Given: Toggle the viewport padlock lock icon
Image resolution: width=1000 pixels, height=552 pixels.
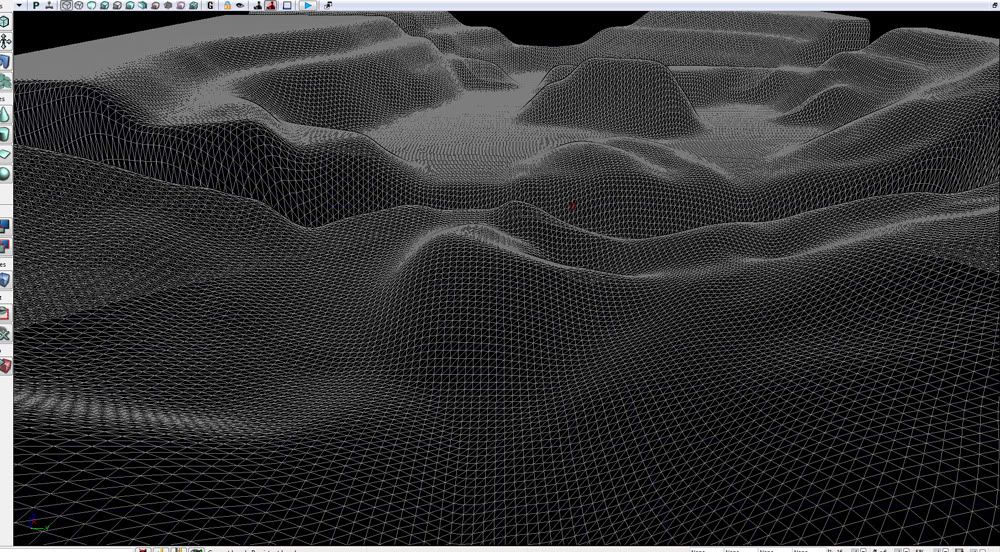Looking at the screenshot, I should [228, 5].
